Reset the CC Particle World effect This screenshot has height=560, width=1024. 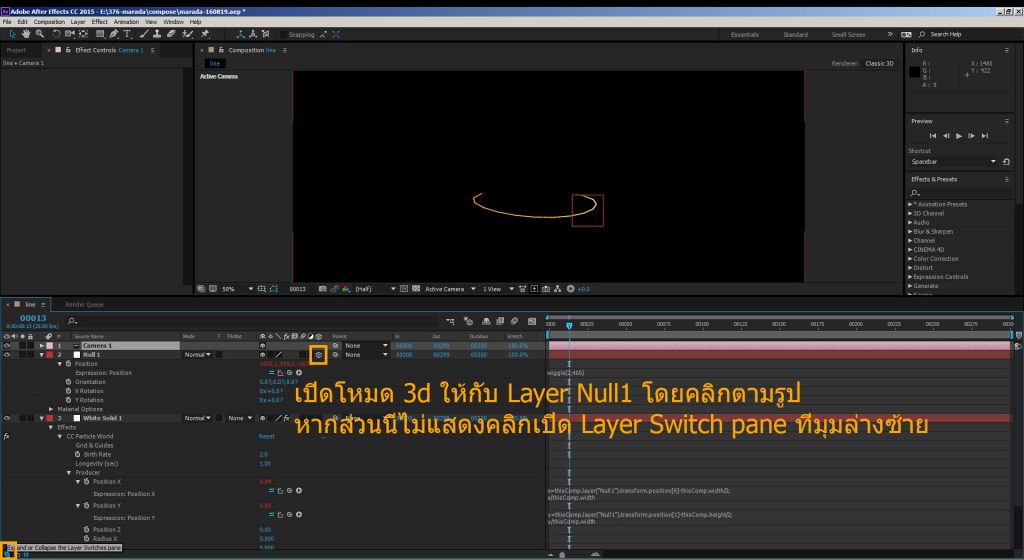[x=266, y=436]
